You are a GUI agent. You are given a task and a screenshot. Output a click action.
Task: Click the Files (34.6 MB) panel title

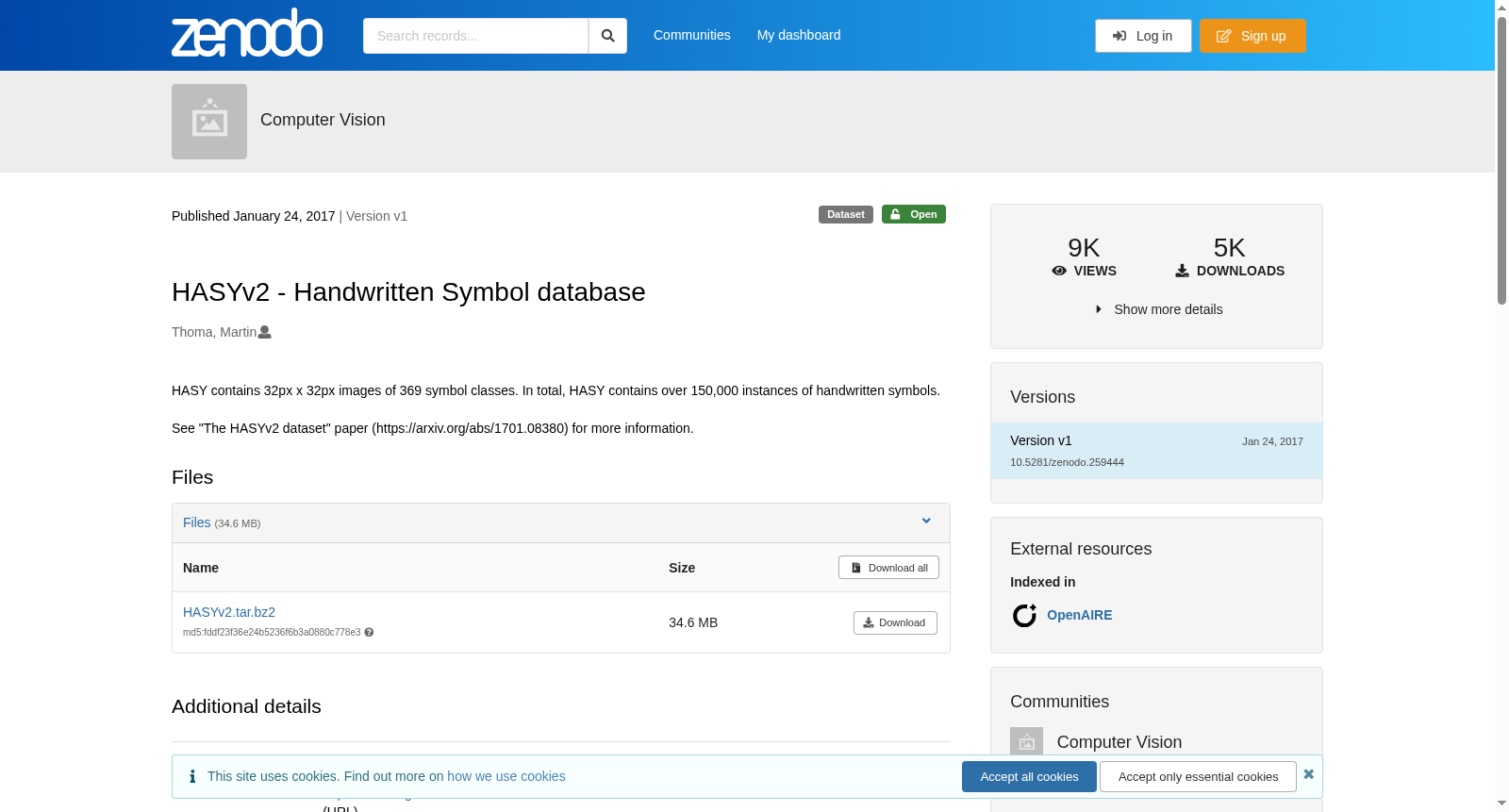point(222,522)
